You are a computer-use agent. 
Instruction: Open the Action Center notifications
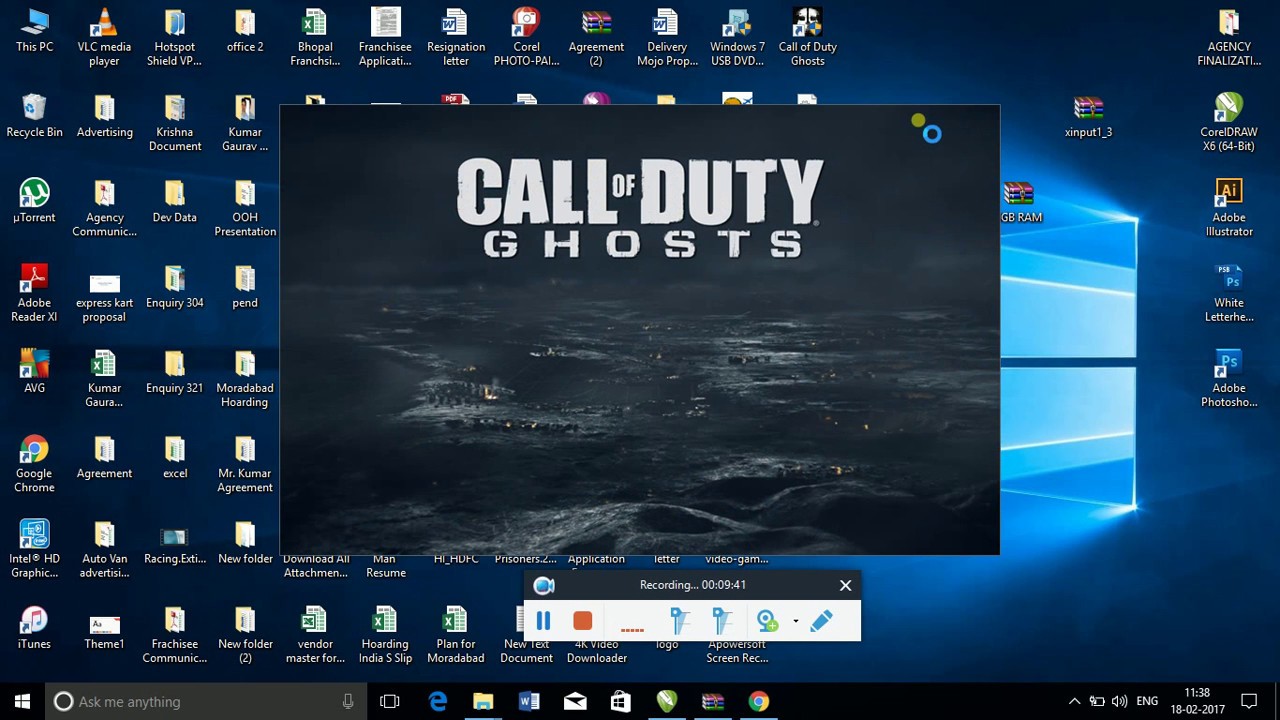[x=1249, y=701]
